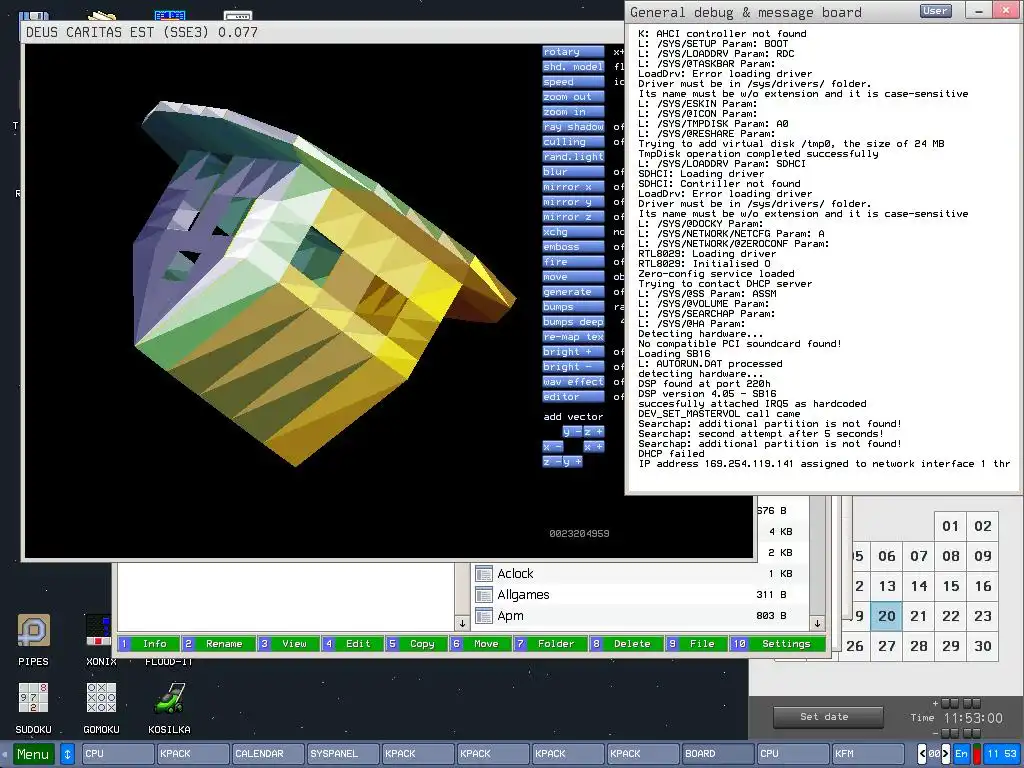
Task: Click the add vector z + button
Action: point(594,432)
